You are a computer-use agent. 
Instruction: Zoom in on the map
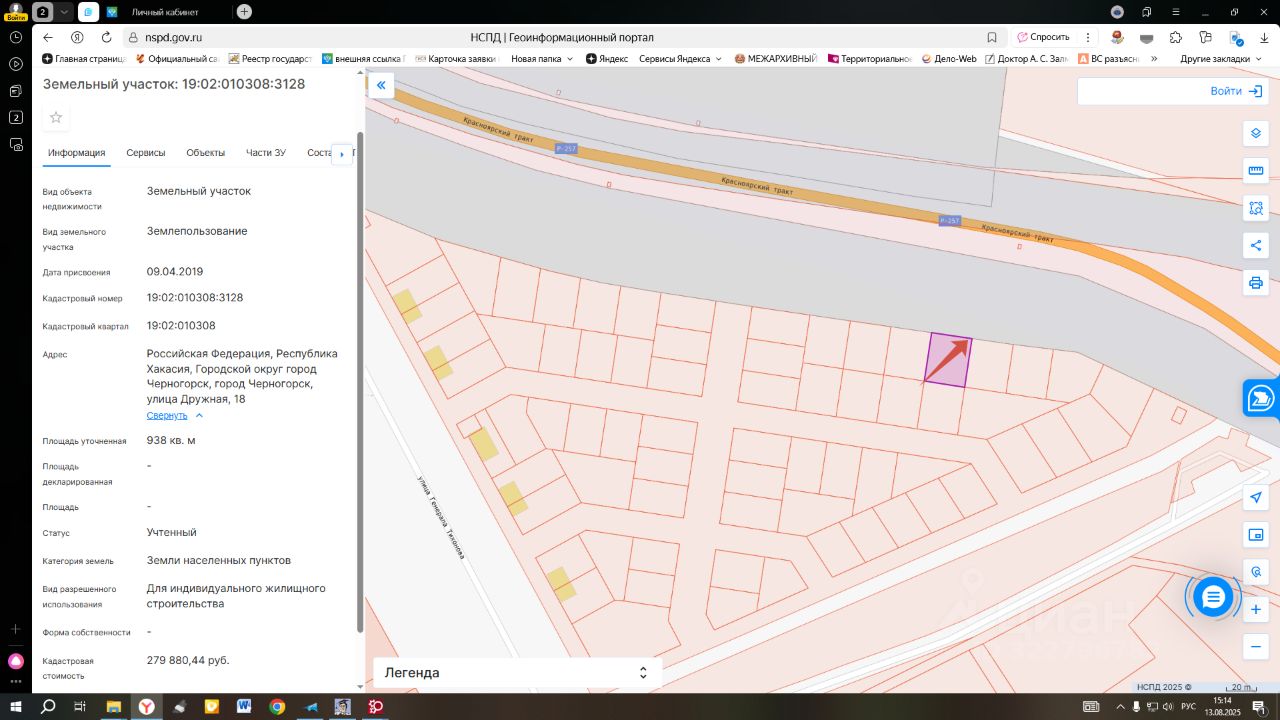pos(1256,609)
